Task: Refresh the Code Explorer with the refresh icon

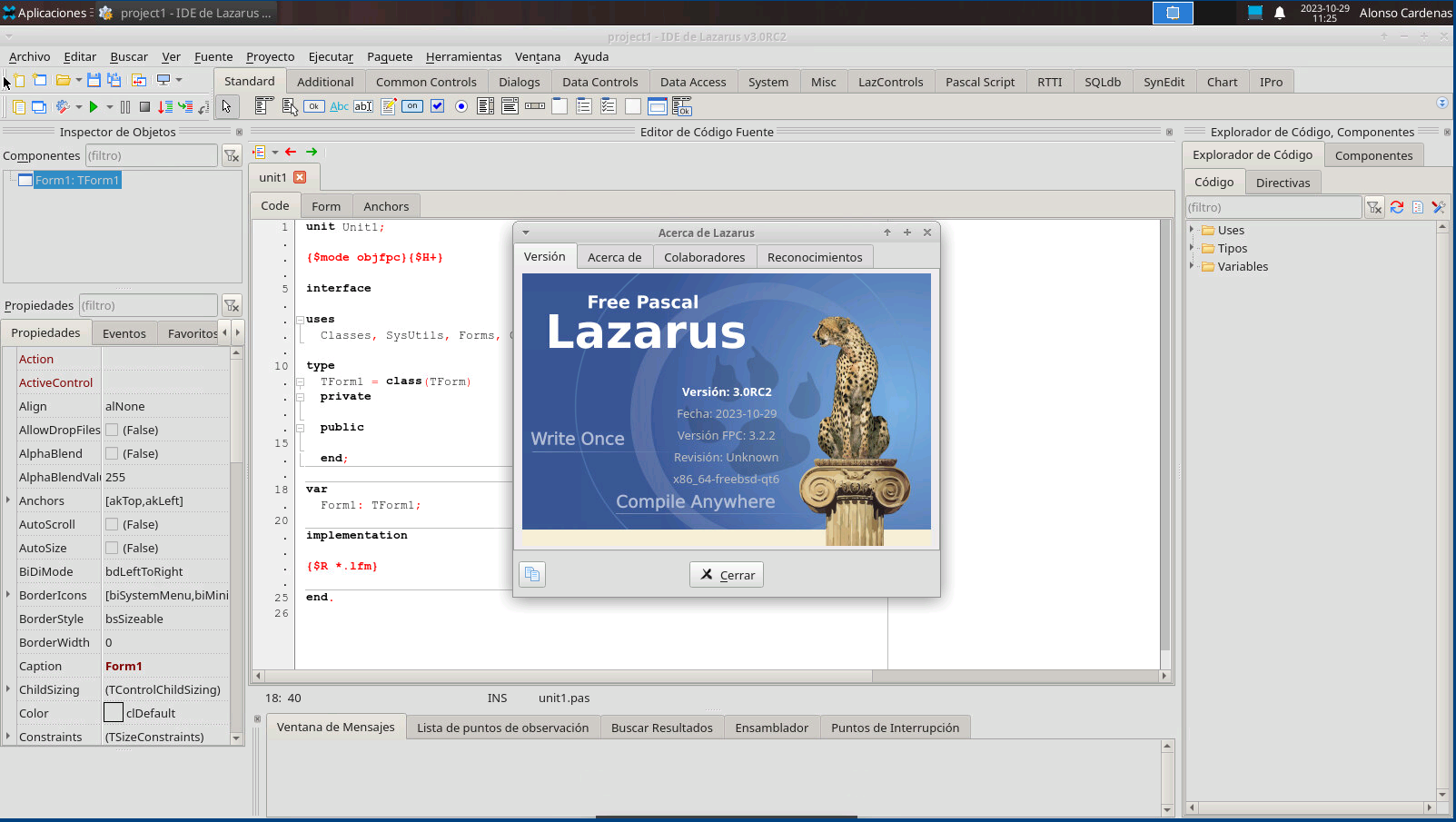Action: point(1397,207)
